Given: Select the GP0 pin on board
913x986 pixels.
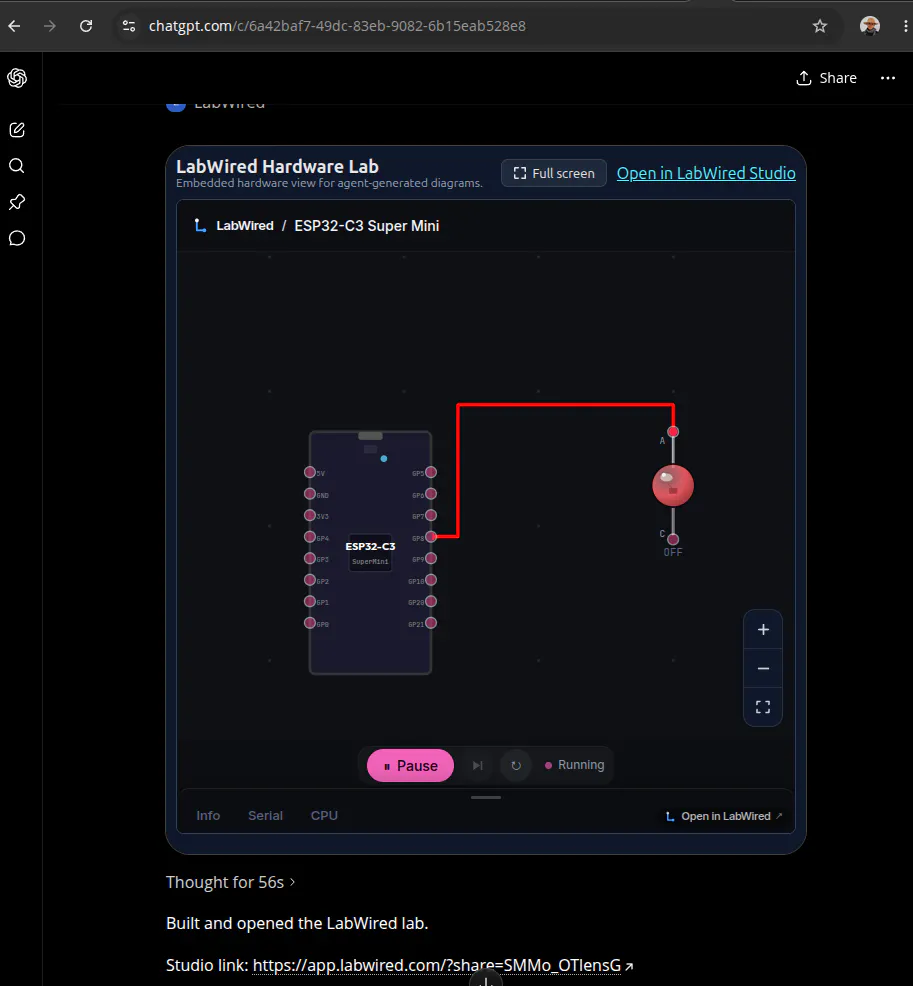Looking at the screenshot, I should (309, 623).
